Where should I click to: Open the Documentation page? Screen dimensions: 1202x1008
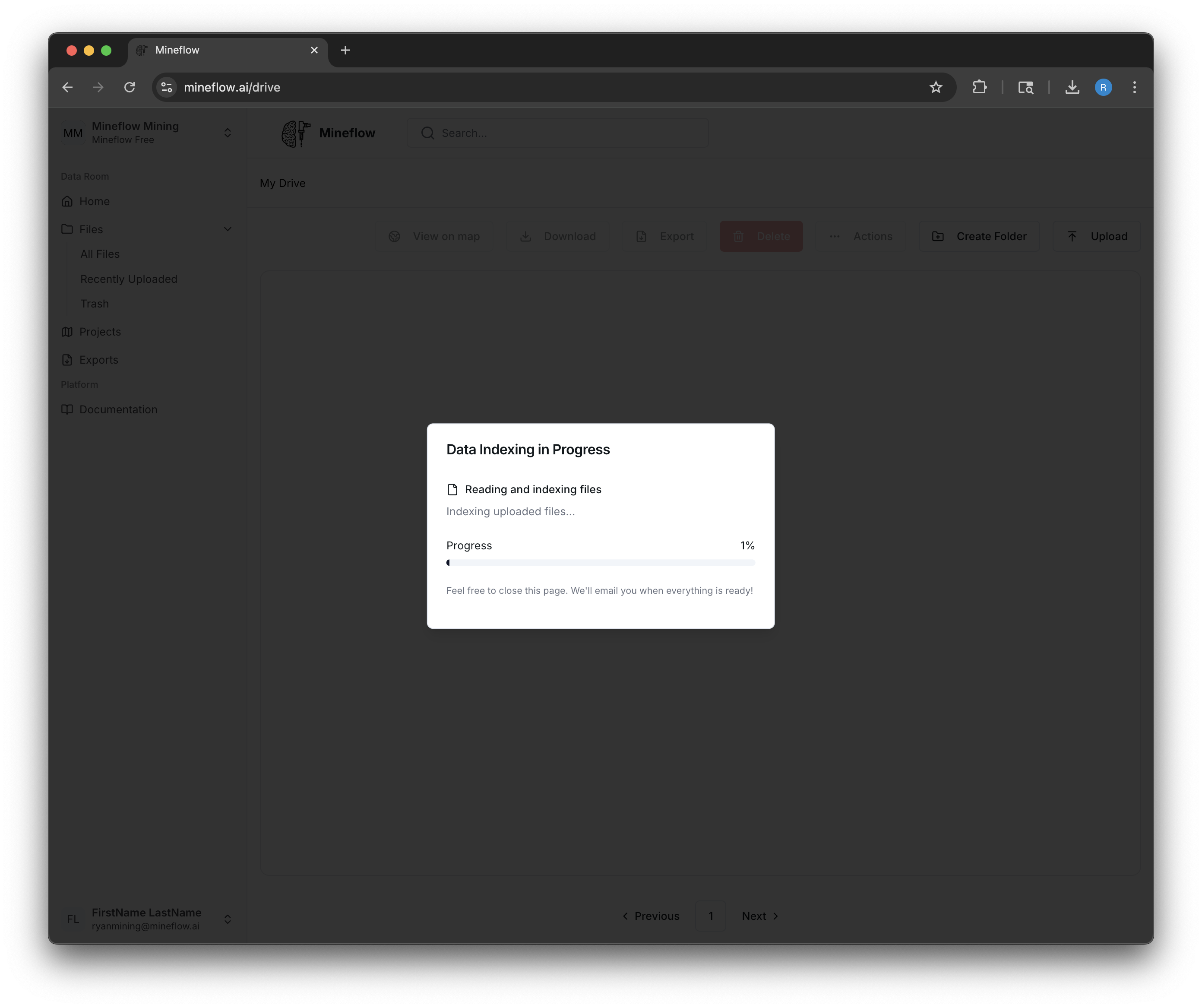(118, 409)
